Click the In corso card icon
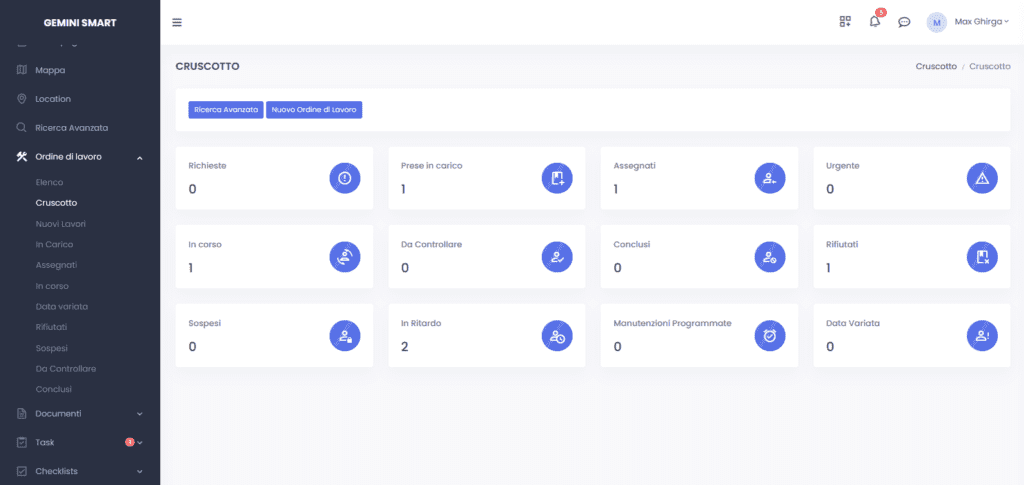 coord(345,257)
